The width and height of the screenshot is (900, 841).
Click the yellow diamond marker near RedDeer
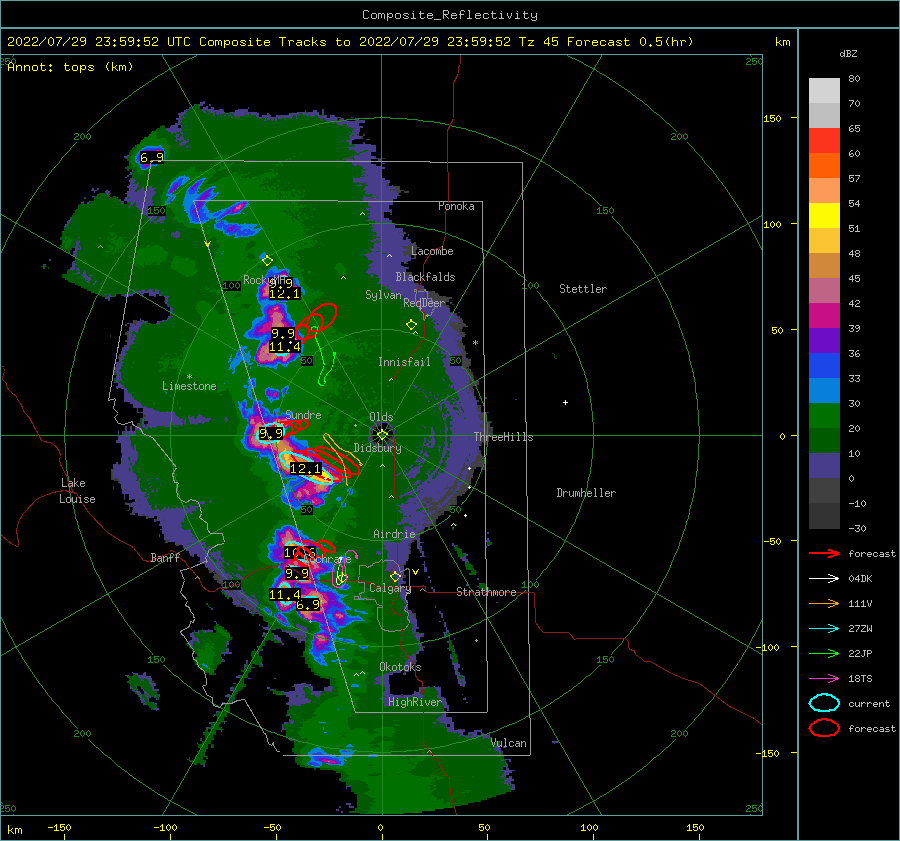411,324
